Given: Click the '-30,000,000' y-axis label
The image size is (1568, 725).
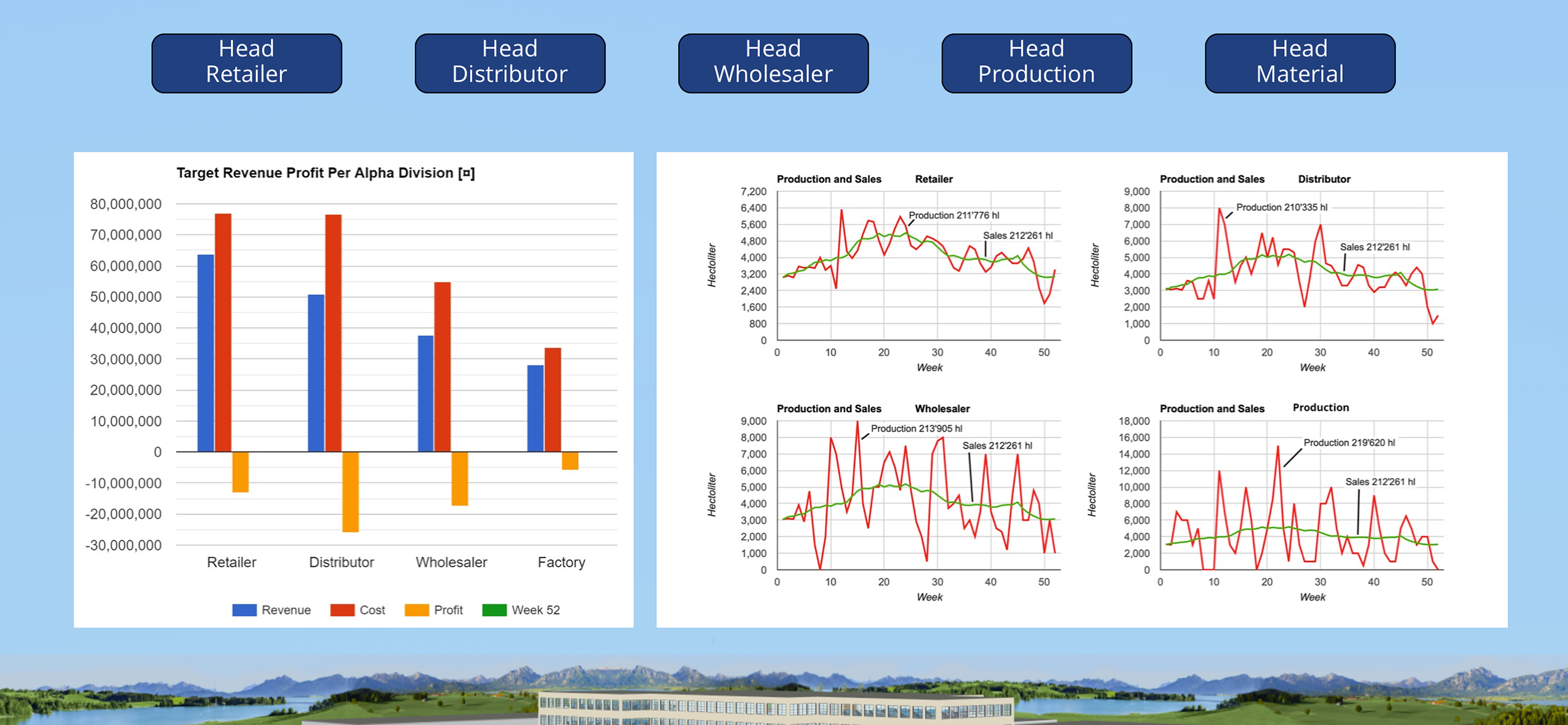Looking at the screenshot, I should click(x=124, y=545).
